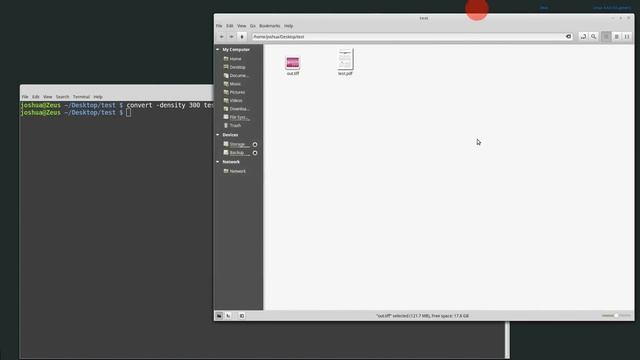The width and height of the screenshot is (640, 360).
Task: Switch to list view in file manager
Action: tap(617, 37)
